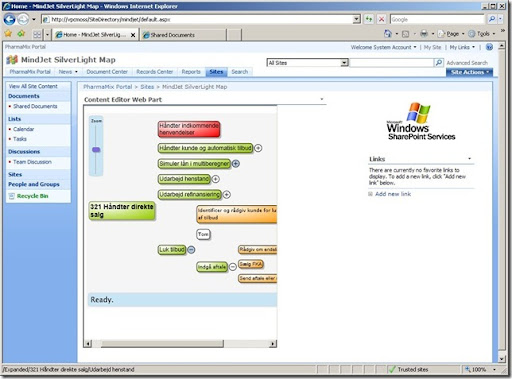Collapse the Indgå aftale node
The image size is (512, 379).
233,267
